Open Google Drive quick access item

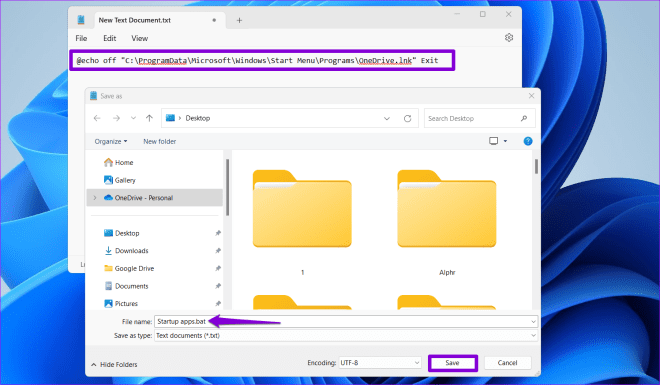pyautogui.click(x=129, y=268)
